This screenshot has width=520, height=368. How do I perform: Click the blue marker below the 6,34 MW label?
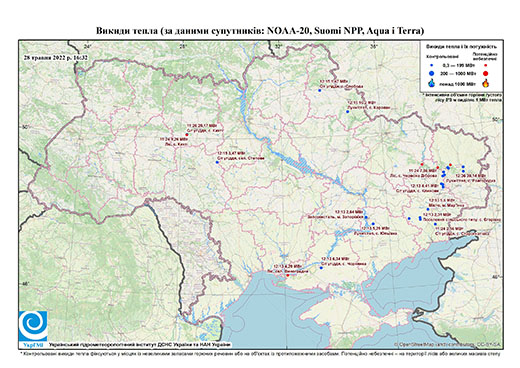(x=321, y=268)
